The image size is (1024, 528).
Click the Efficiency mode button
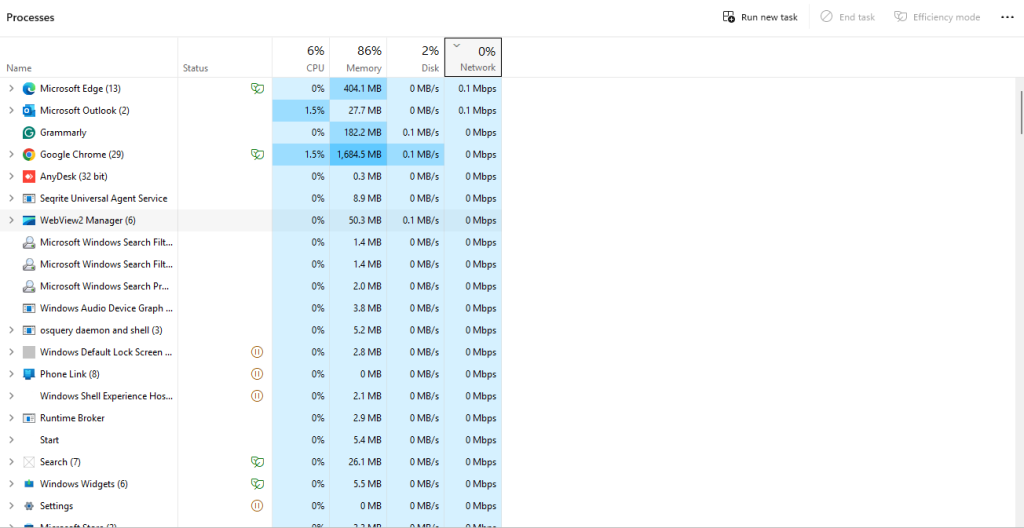936,18
